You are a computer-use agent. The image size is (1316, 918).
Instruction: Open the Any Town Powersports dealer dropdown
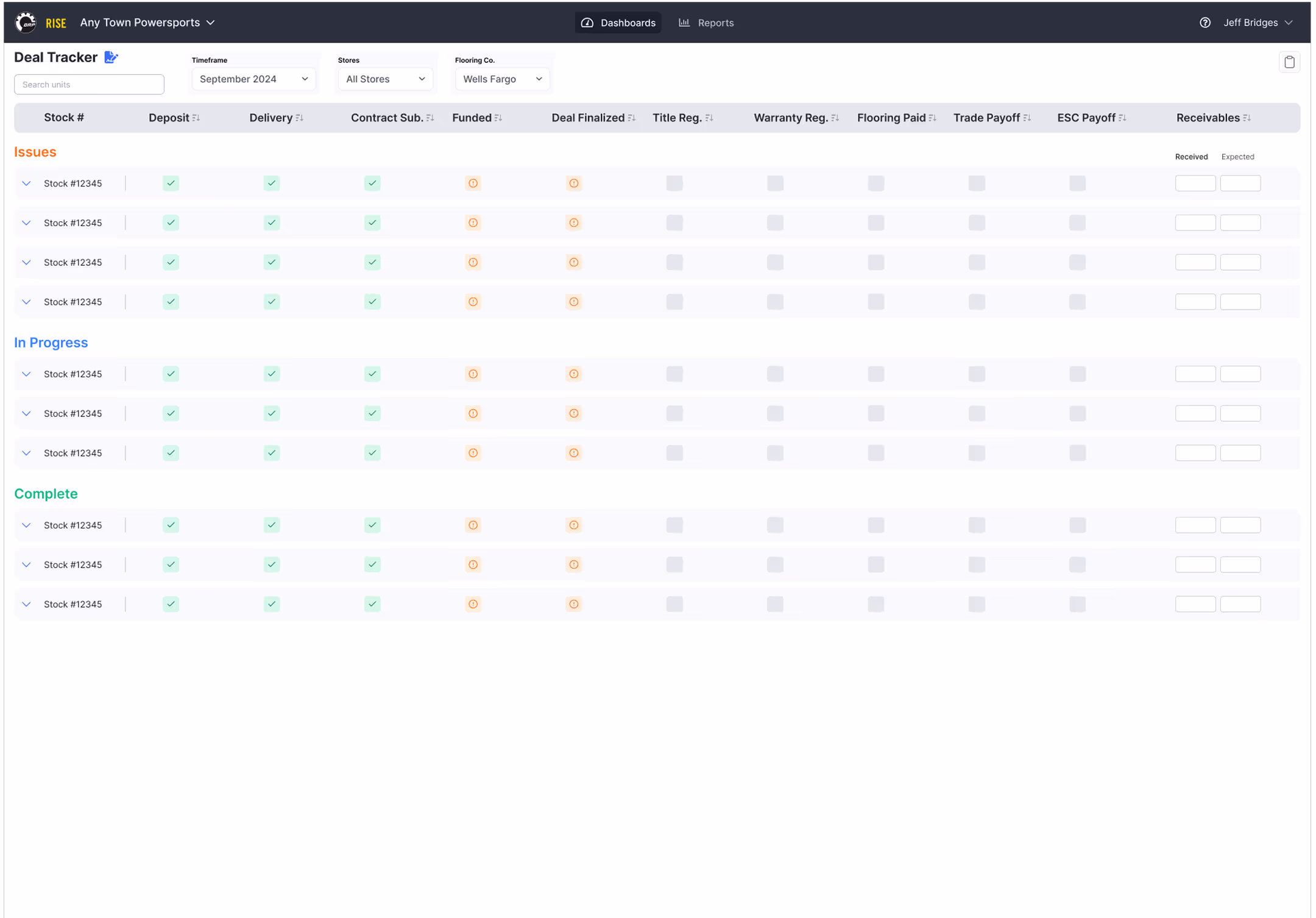(147, 23)
